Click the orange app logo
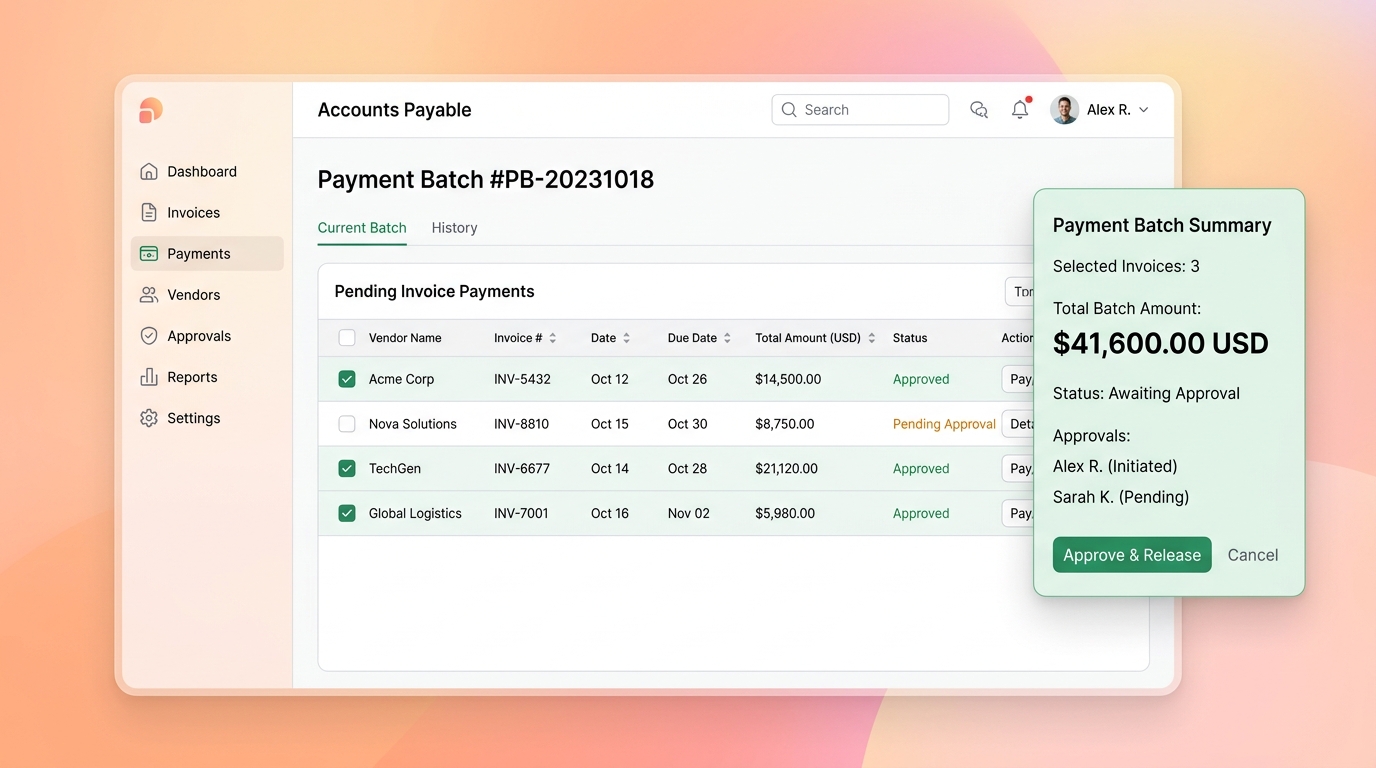 [x=151, y=110]
